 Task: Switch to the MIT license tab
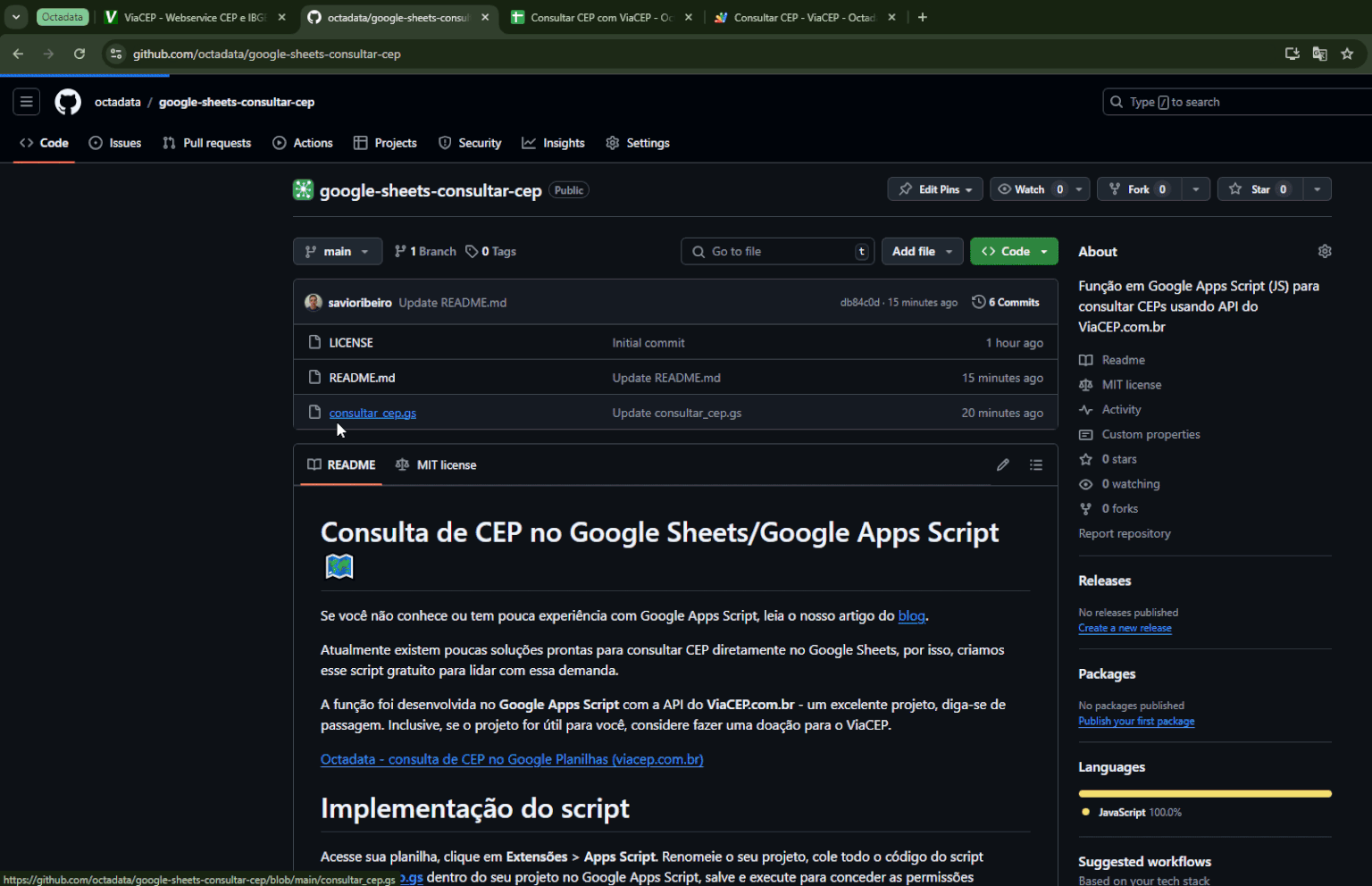[x=436, y=464]
